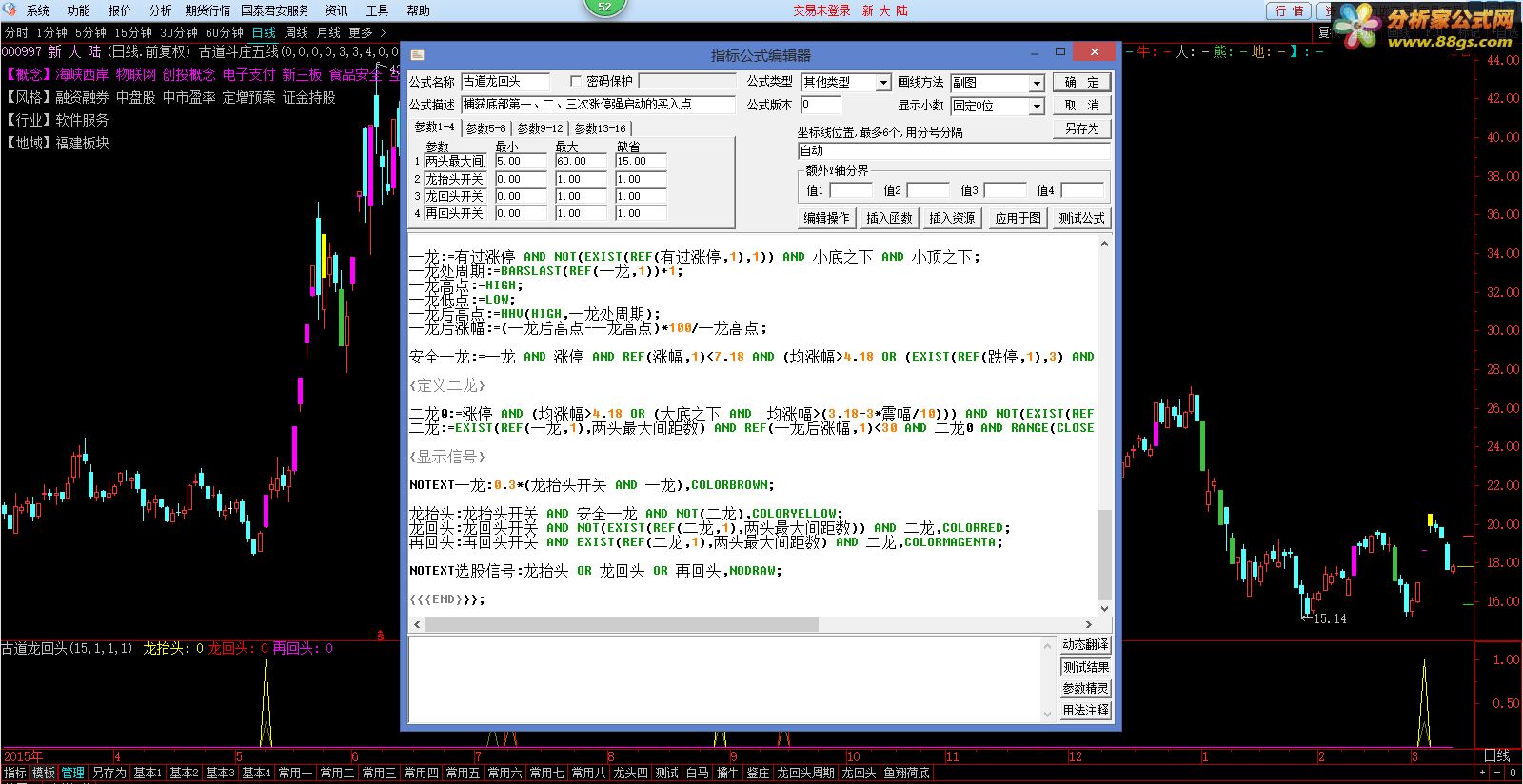Click the application logo icon in the main menu bar
Image resolution: width=1523 pixels, height=784 pixels.
coord(10,10)
